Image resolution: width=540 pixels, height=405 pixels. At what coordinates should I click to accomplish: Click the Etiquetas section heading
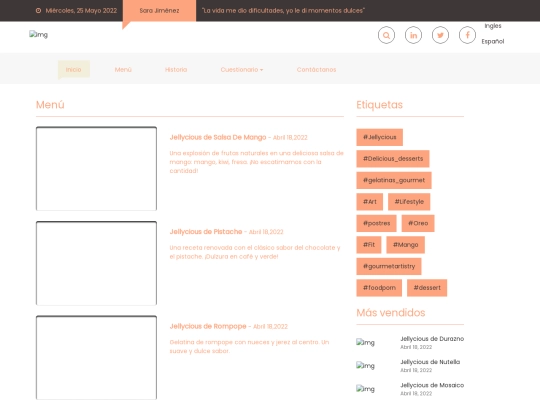380,105
